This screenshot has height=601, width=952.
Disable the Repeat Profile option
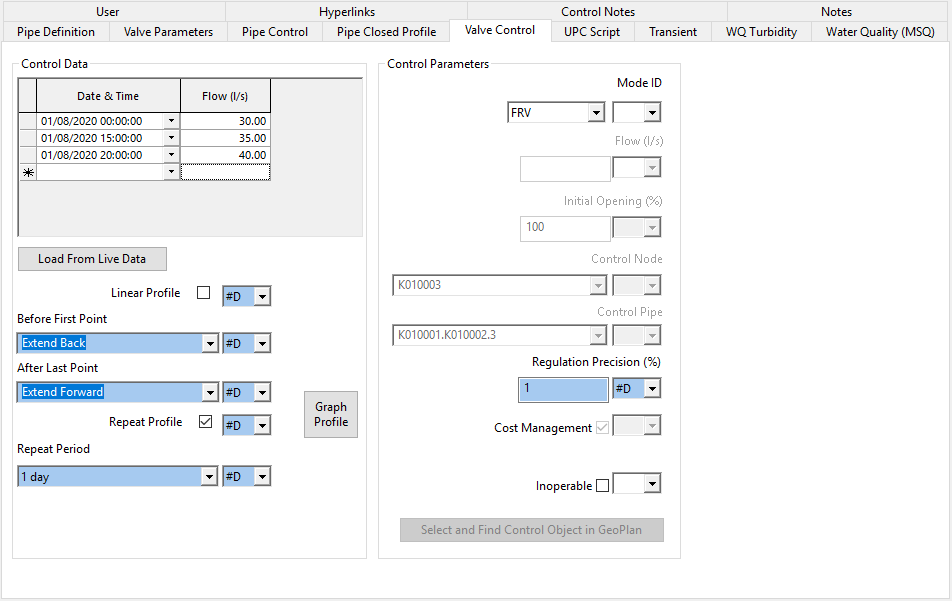click(205, 421)
